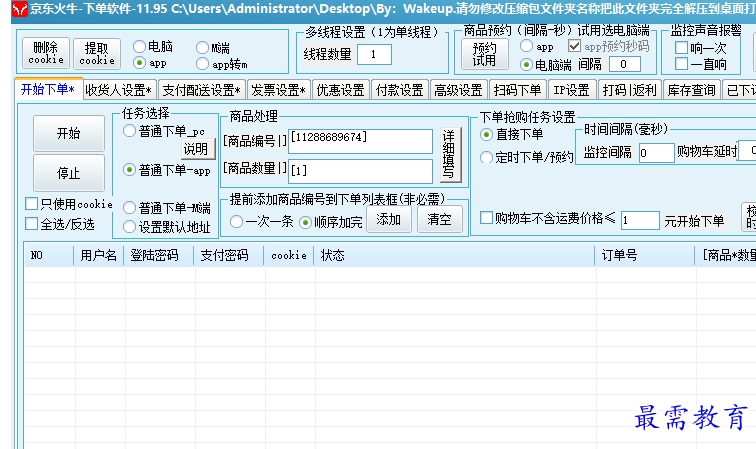
Task: Select the 设置默认地址 radio option
Action: point(129,227)
